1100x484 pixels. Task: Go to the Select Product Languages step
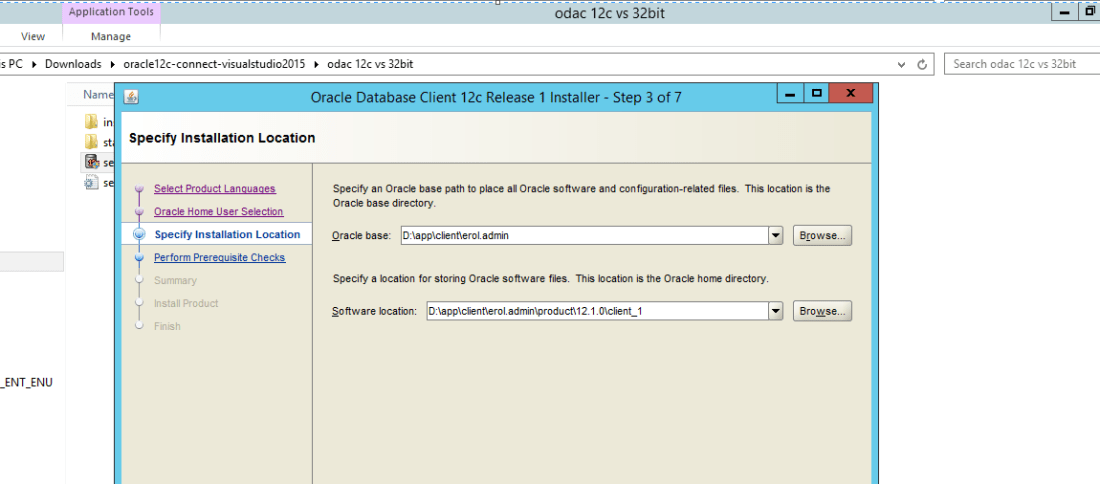point(214,189)
